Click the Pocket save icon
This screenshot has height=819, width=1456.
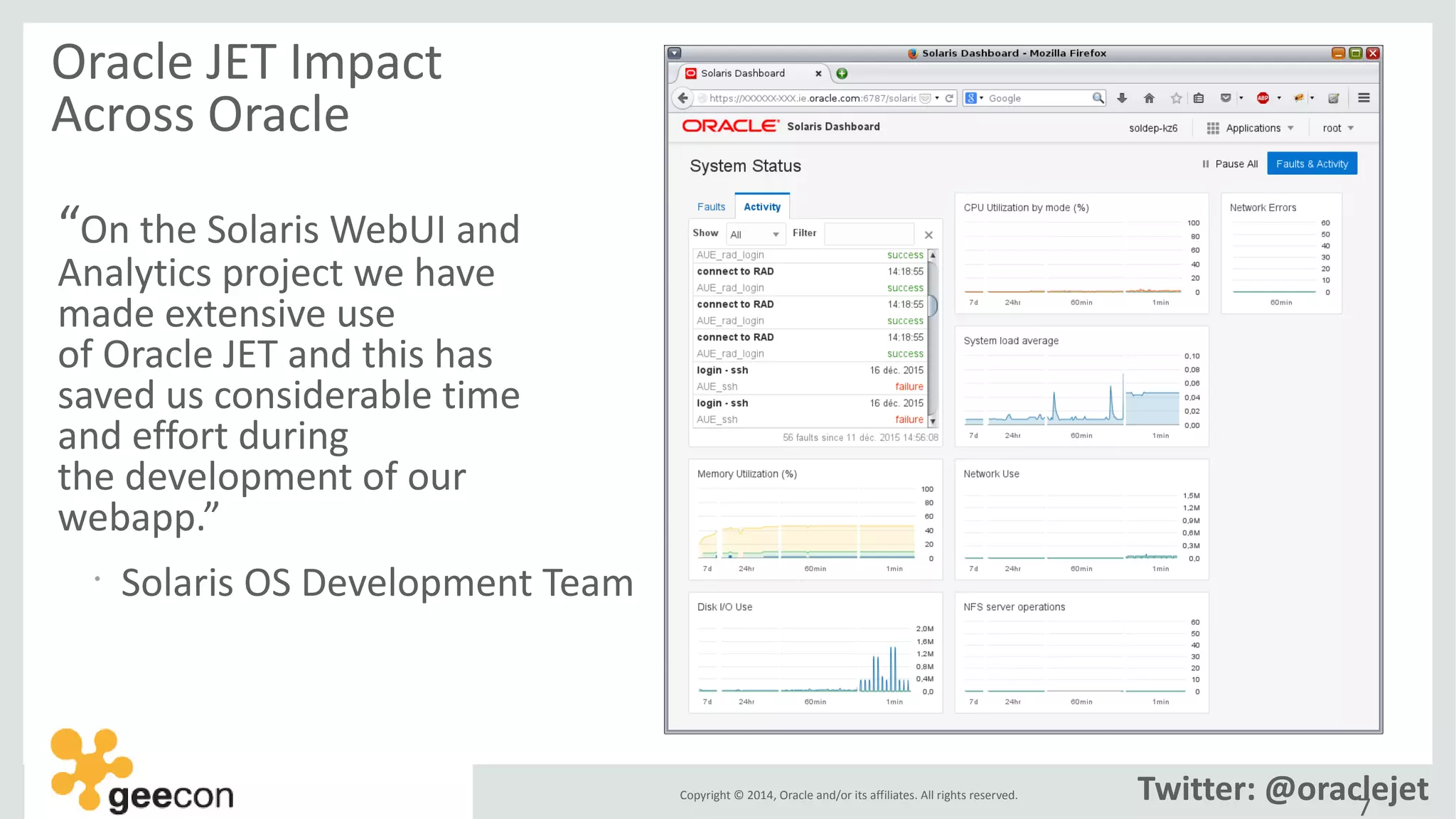pos(1226,98)
